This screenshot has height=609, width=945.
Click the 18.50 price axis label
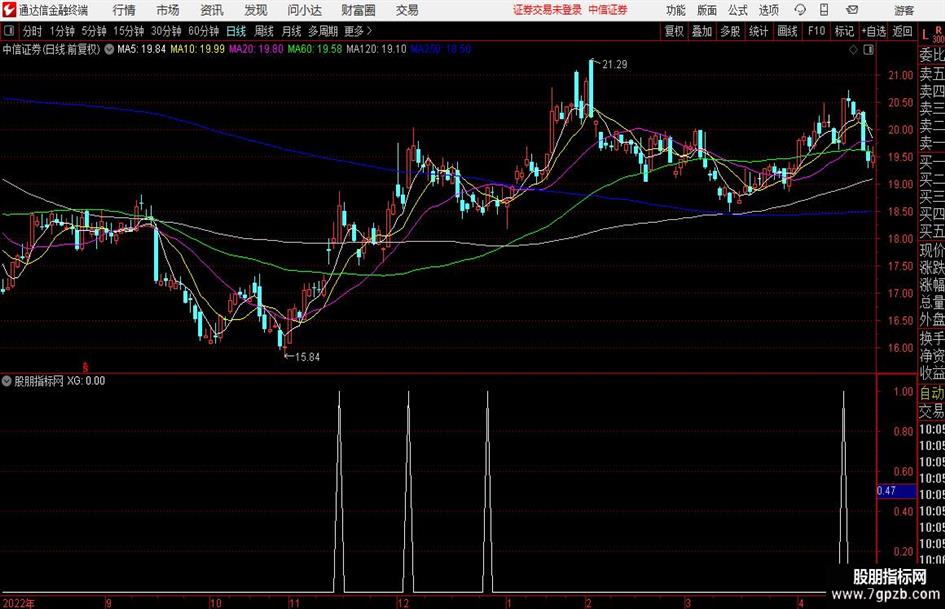[900, 212]
